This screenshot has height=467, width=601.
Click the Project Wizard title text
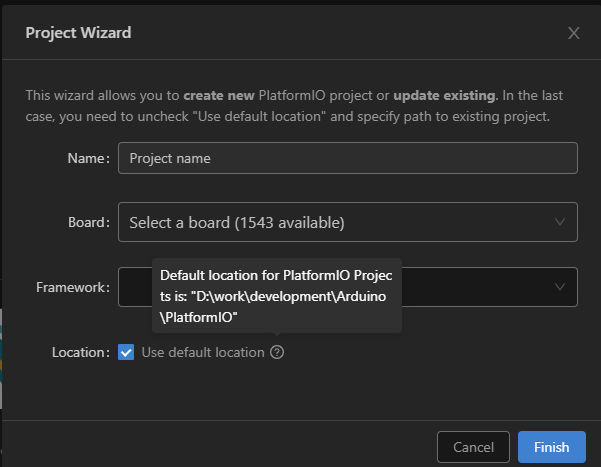coord(78,33)
